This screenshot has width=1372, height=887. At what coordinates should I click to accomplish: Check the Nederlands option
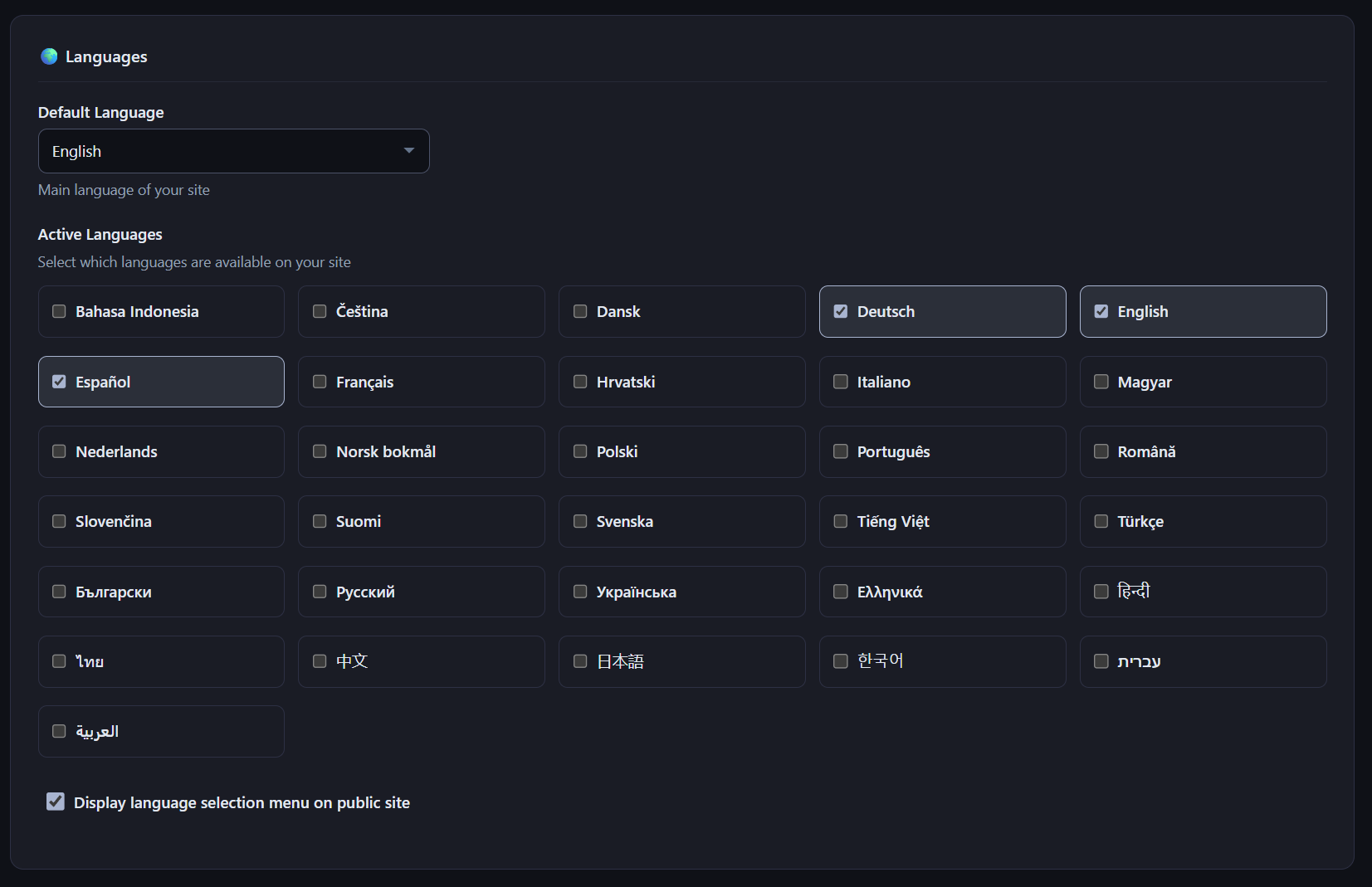59,451
